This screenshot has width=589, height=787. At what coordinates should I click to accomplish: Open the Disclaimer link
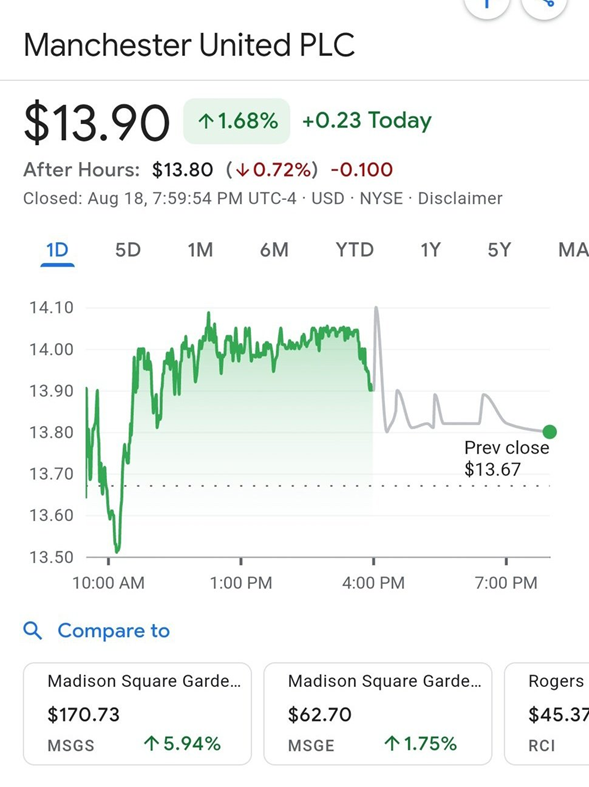point(460,198)
